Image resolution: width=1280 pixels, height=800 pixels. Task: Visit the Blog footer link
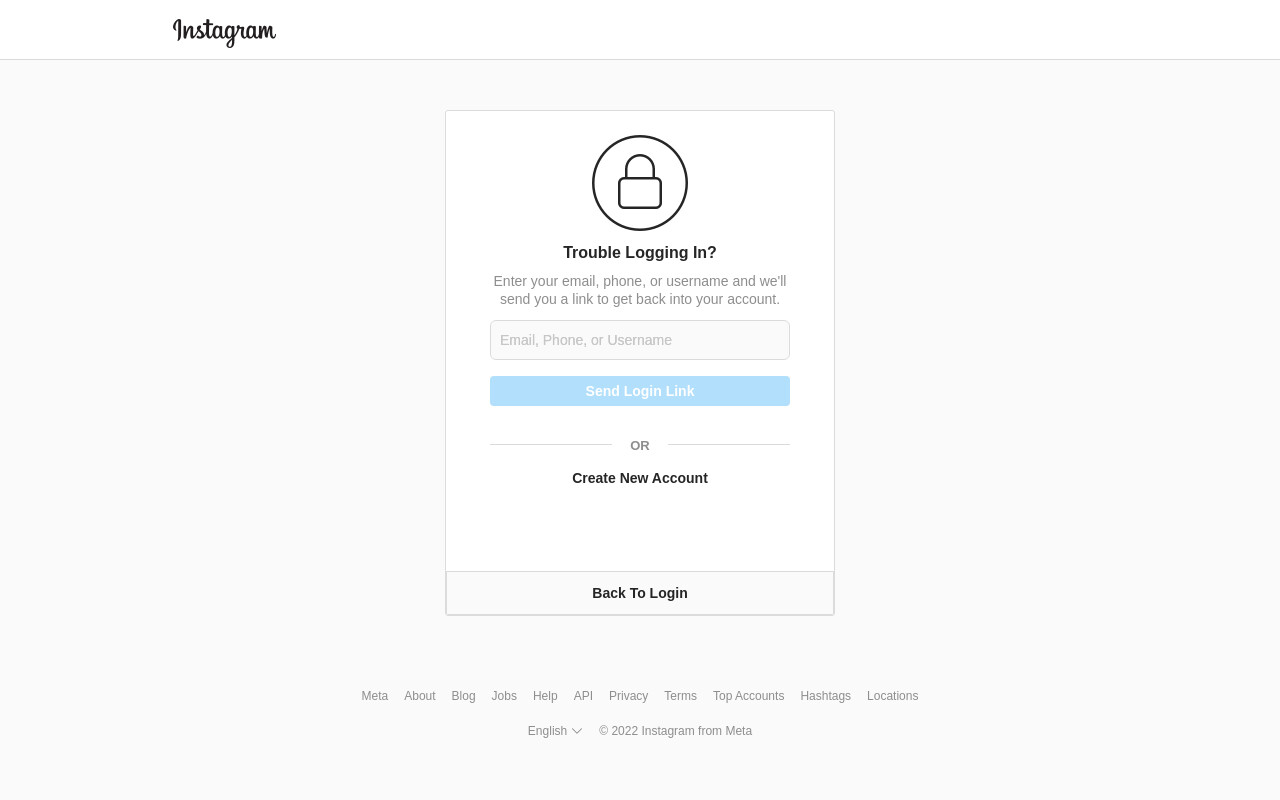(463, 696)
